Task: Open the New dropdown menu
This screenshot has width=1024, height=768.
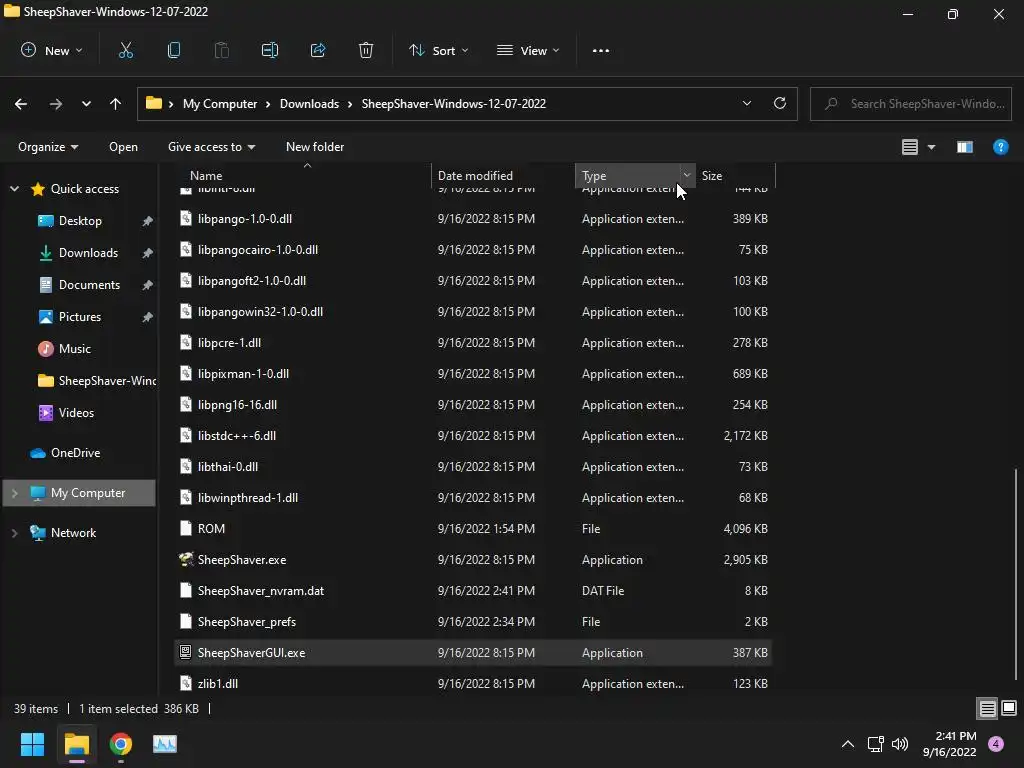Action: (52, 50)
